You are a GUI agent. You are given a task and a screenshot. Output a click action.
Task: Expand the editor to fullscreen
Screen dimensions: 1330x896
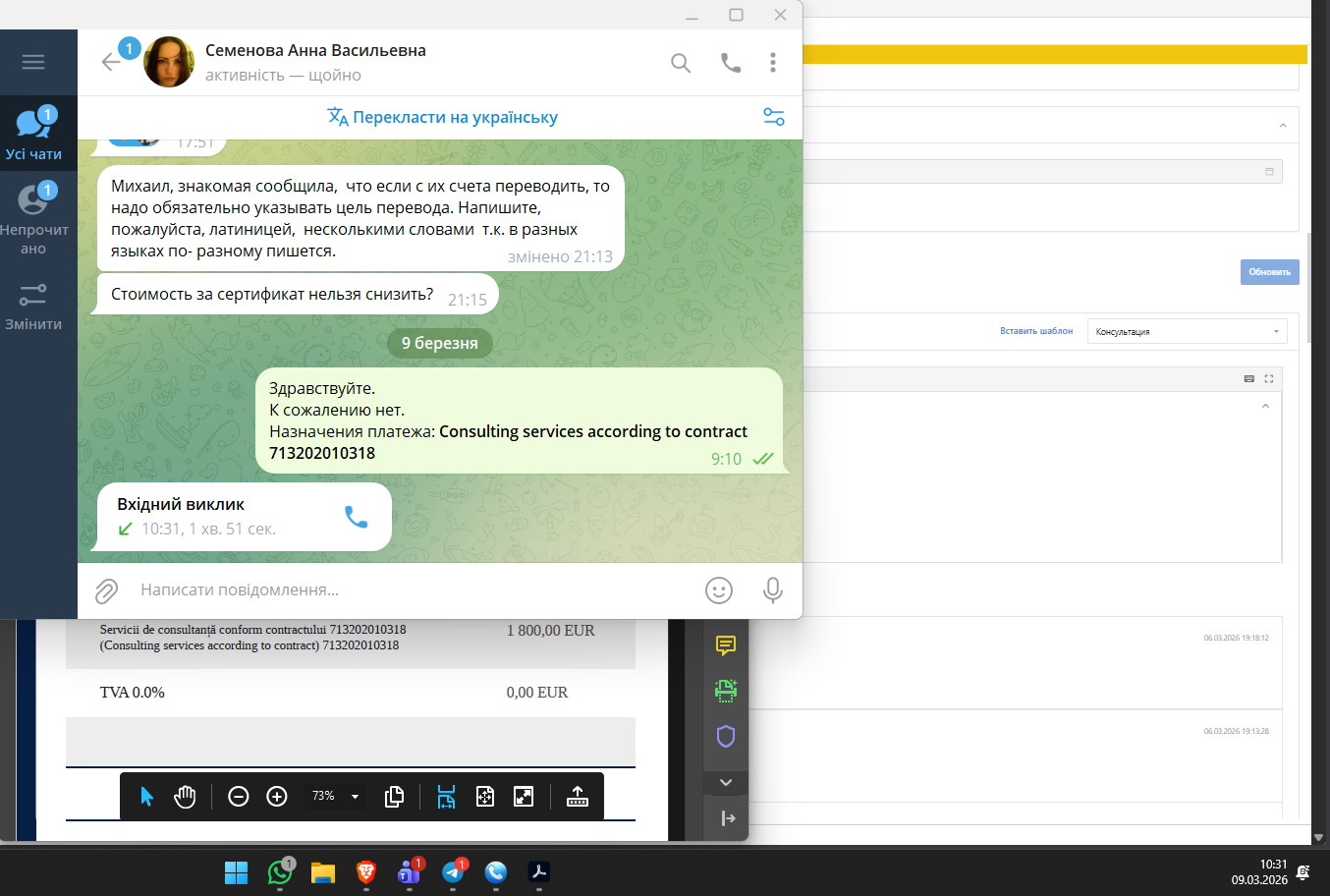(1269, 378)
